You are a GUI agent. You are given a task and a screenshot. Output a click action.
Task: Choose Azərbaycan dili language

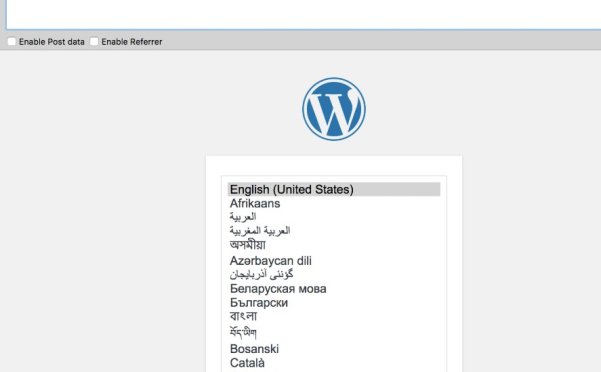pyautogui.click(x=334, y=261)
